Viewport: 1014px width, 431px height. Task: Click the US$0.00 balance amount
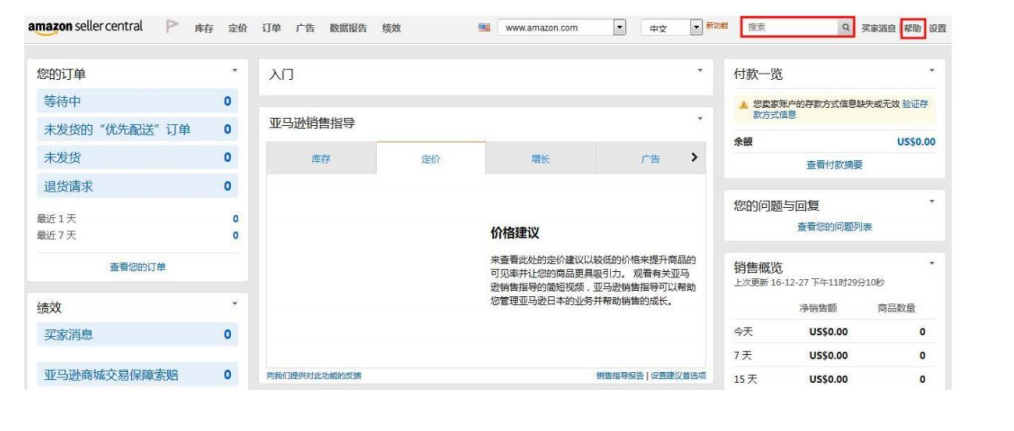pyautogui.click(x=916, y=142)
